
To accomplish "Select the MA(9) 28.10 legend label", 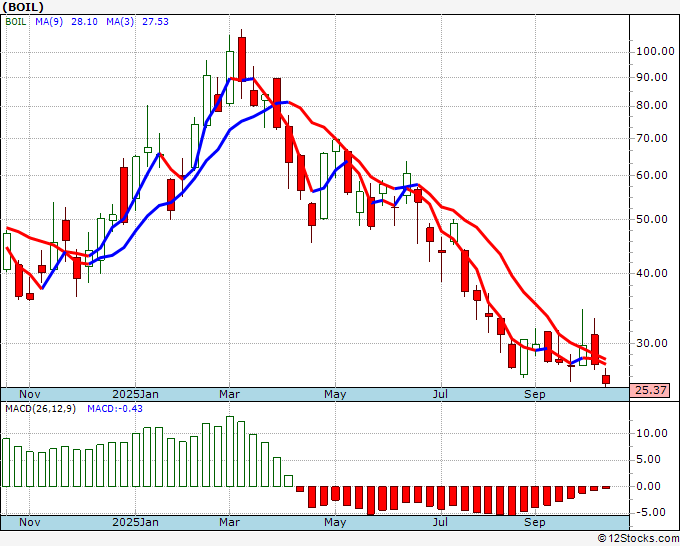I will point(56,22).
